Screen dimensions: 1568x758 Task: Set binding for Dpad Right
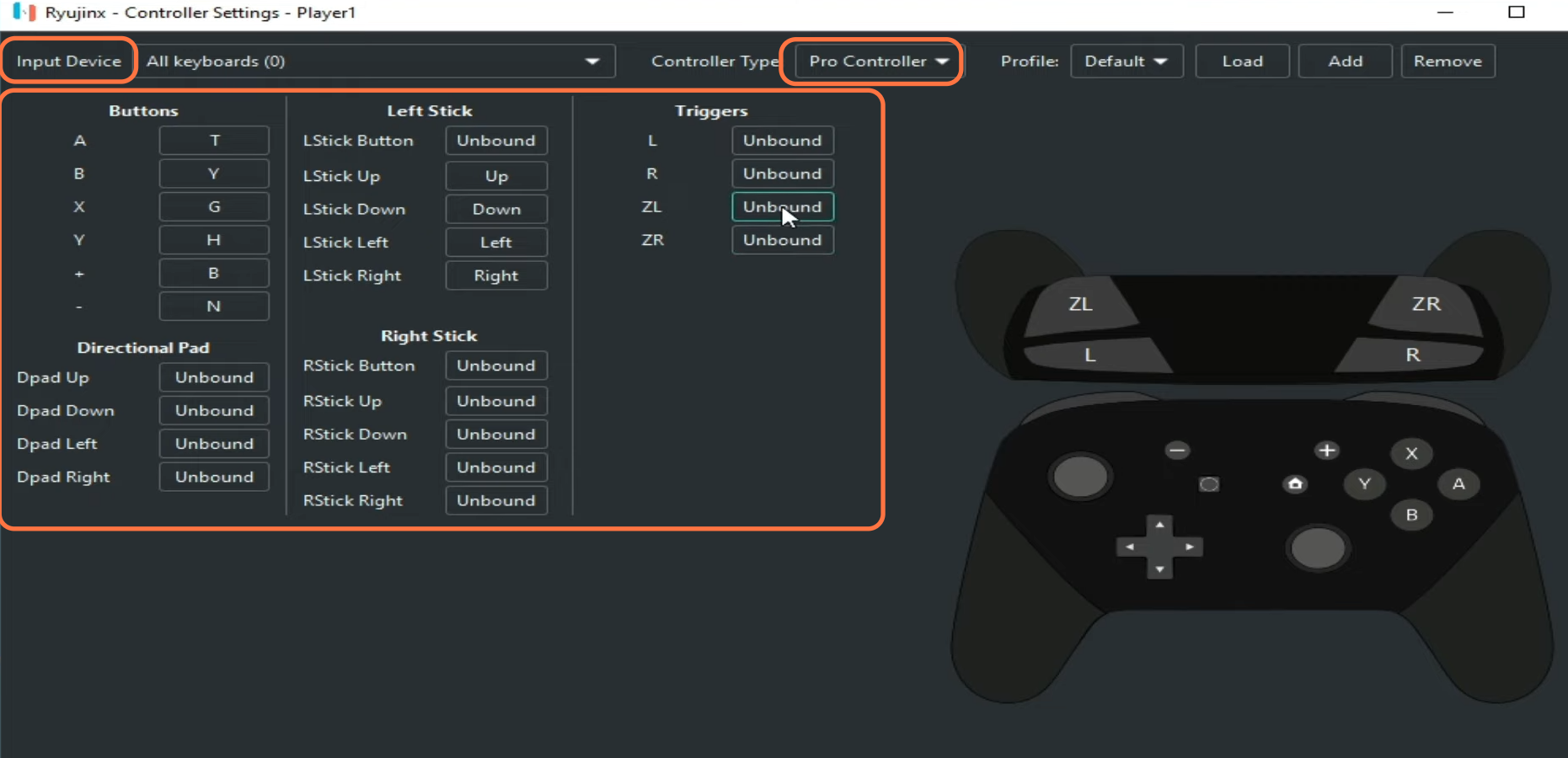coord(214,477)
